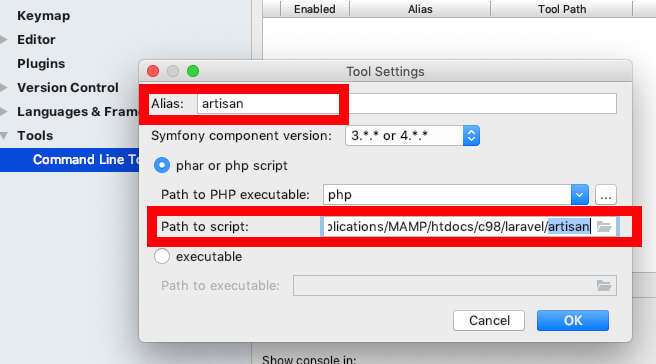
Task: Click the green zoom window button
Action: pos(193,71)
